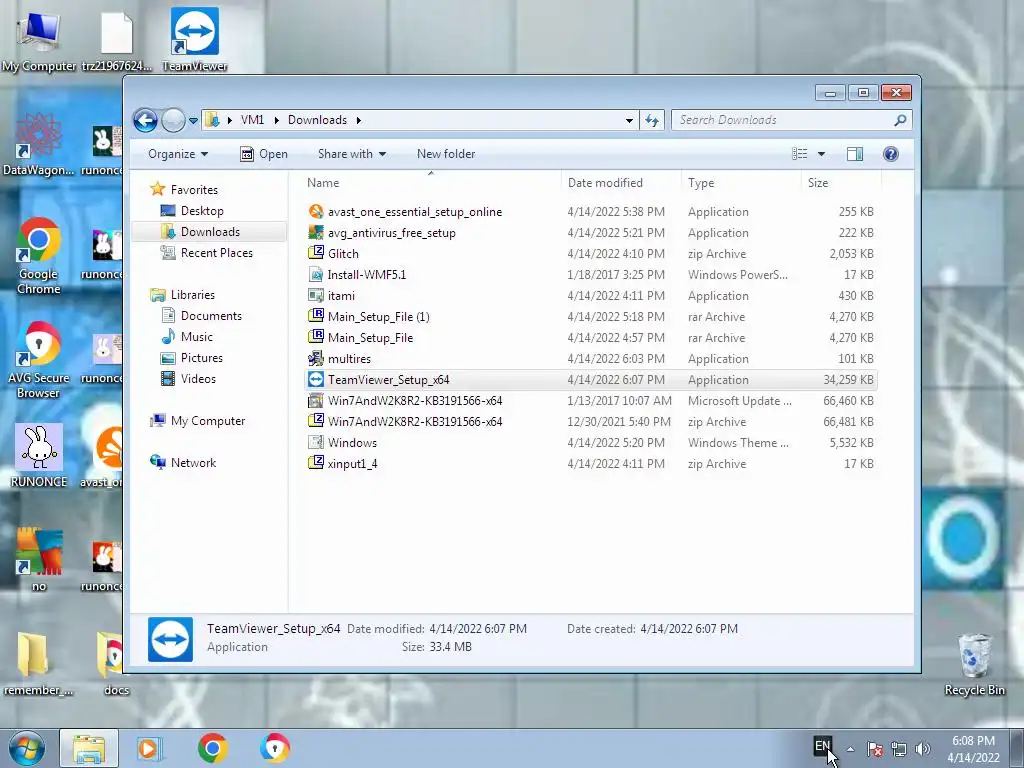The image size is (1024, 768).
Task: Select Win7AndW2K8R2-KB3191566-x64 zip archive from 12/30/2021
Action: tap(591, 421)
